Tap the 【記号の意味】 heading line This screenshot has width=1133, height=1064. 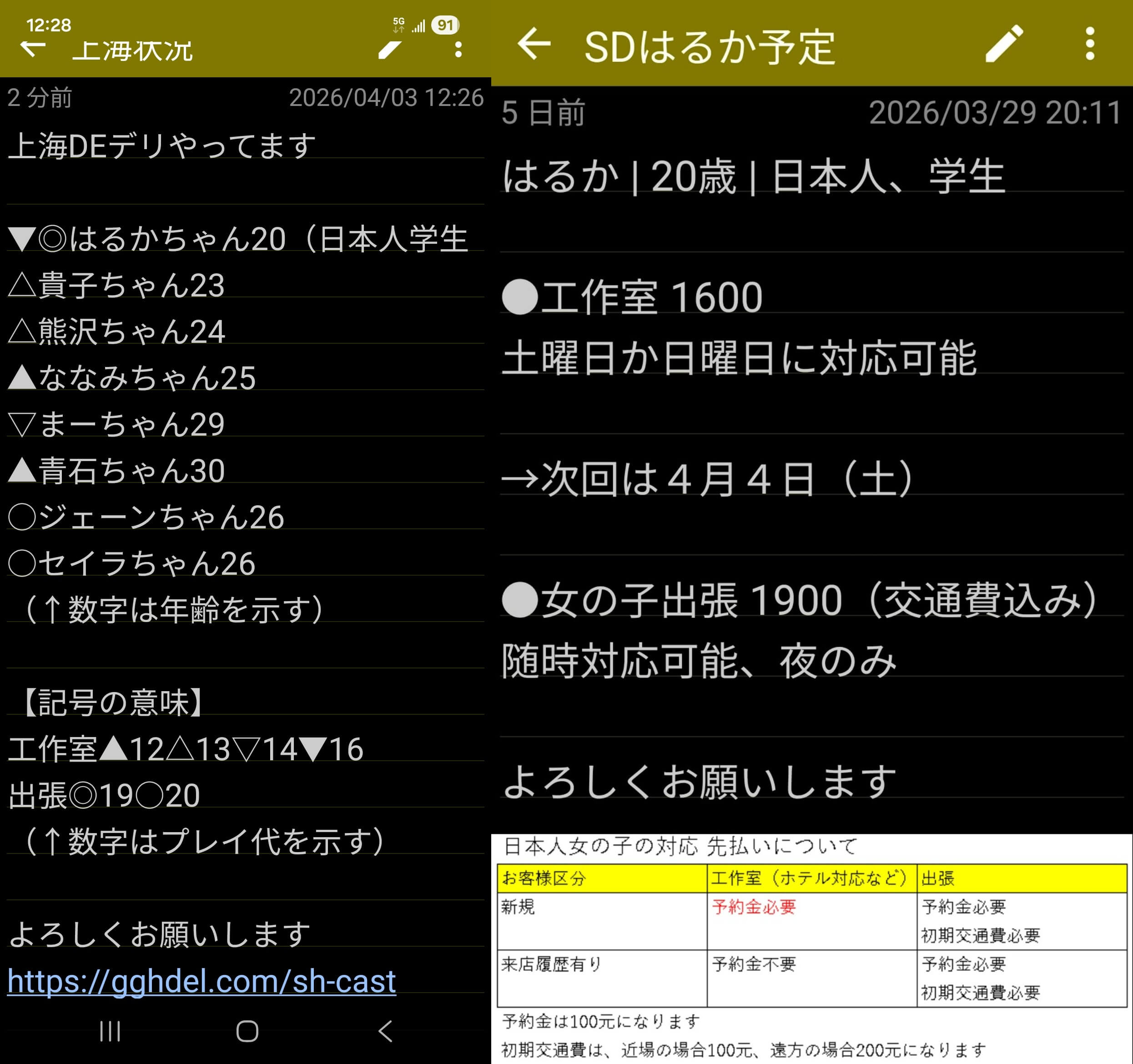coord(112,702)
